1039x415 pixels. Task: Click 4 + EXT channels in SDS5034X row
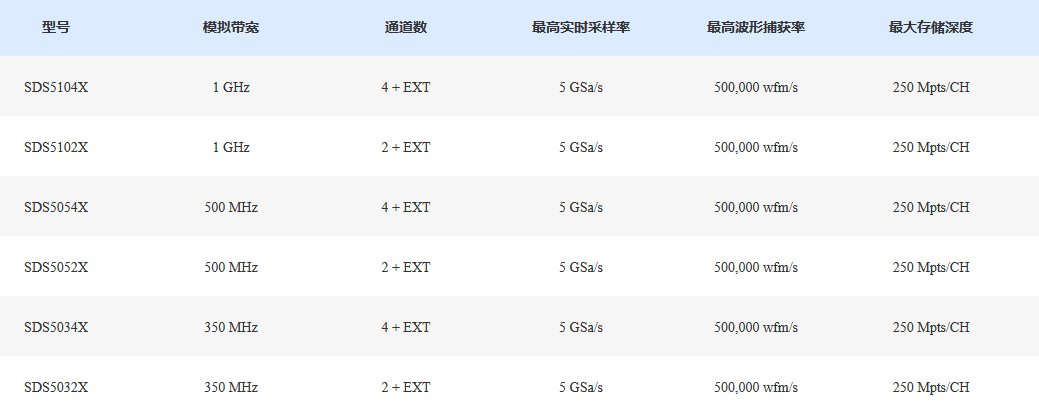tap(406, 327)
